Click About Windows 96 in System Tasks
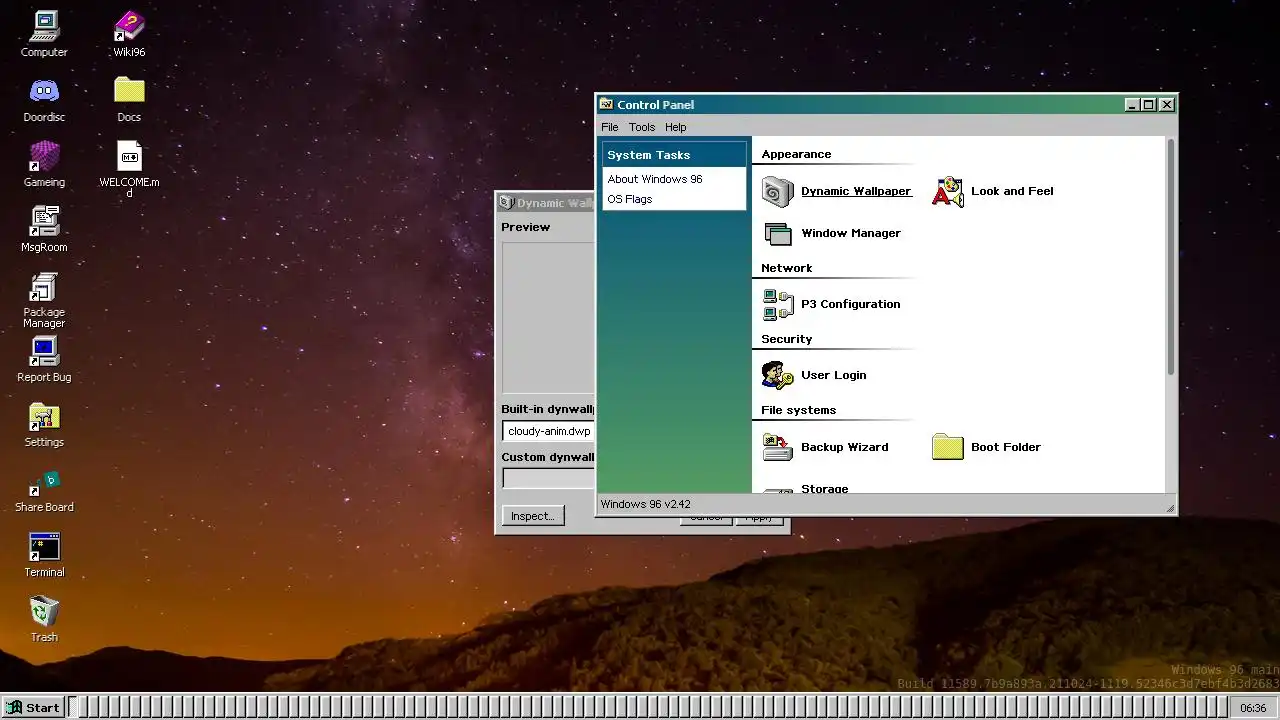Viewport: 1280px width, 720px height. (x=655, y=179)
